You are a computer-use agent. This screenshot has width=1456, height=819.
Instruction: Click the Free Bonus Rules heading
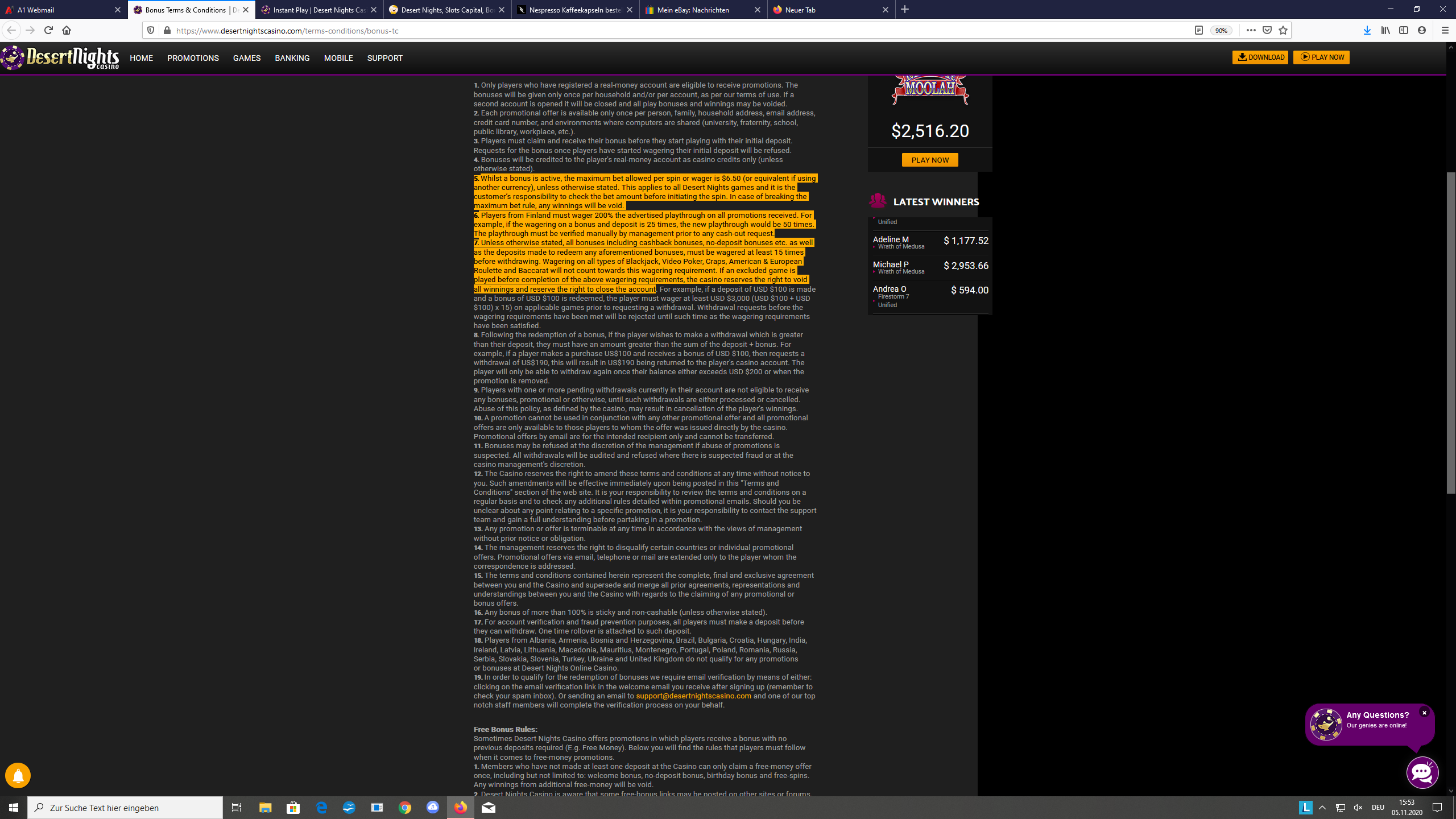click(x=505, y=729)
